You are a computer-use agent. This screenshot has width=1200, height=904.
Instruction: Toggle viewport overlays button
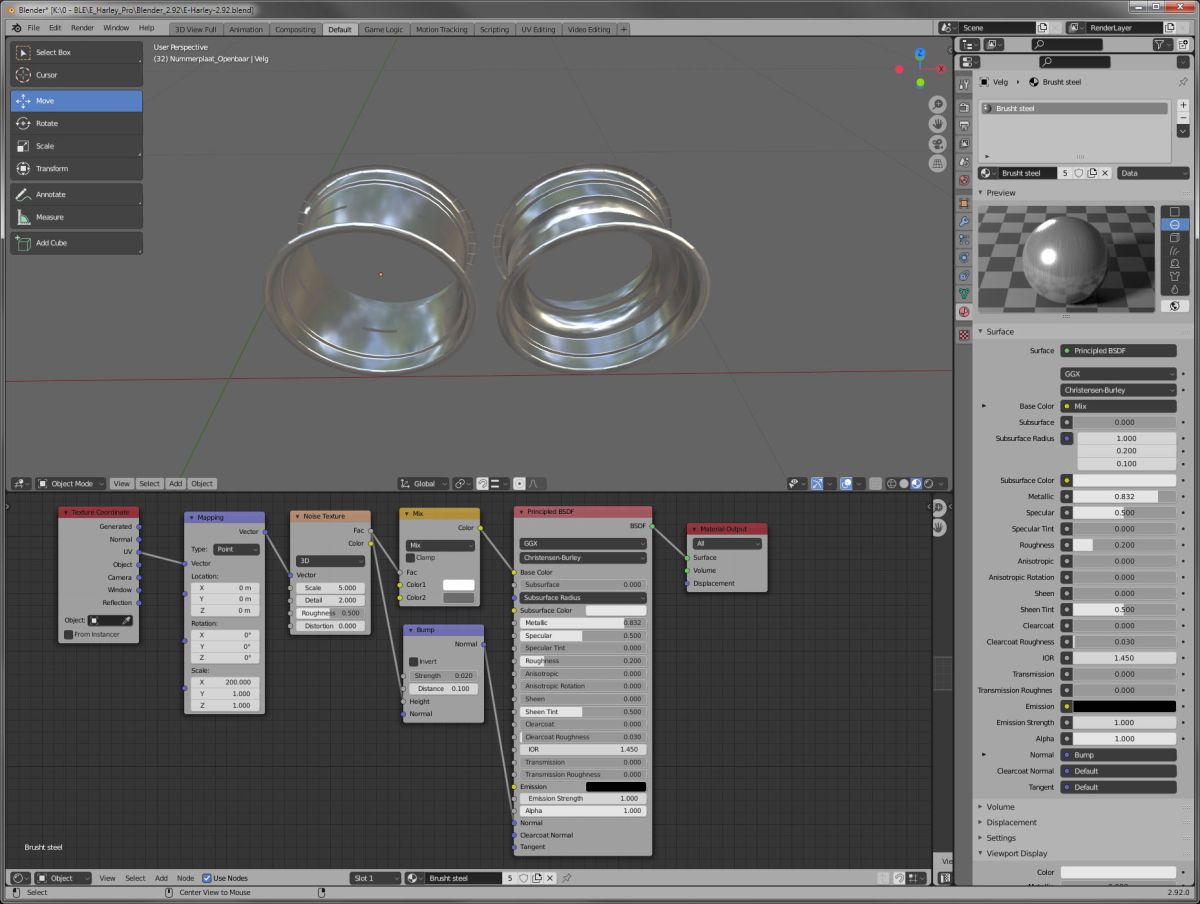846,483
